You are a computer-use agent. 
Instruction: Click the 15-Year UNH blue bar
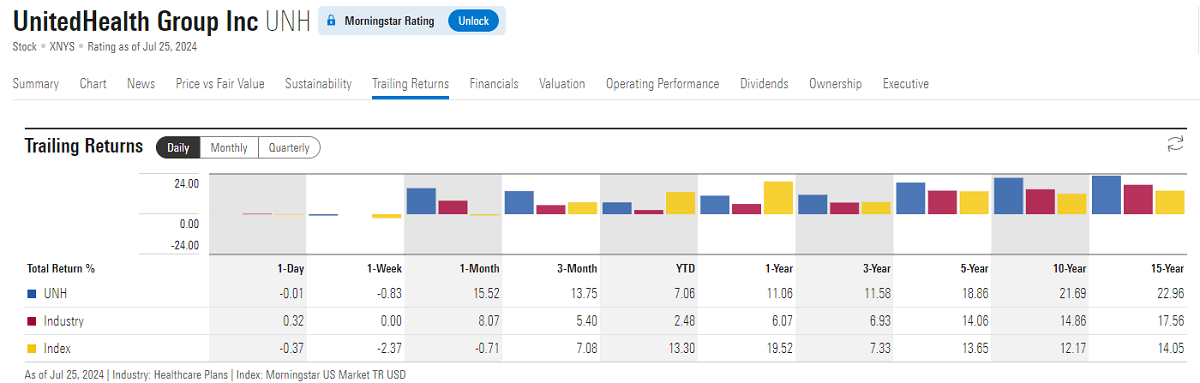(1106, 195)
